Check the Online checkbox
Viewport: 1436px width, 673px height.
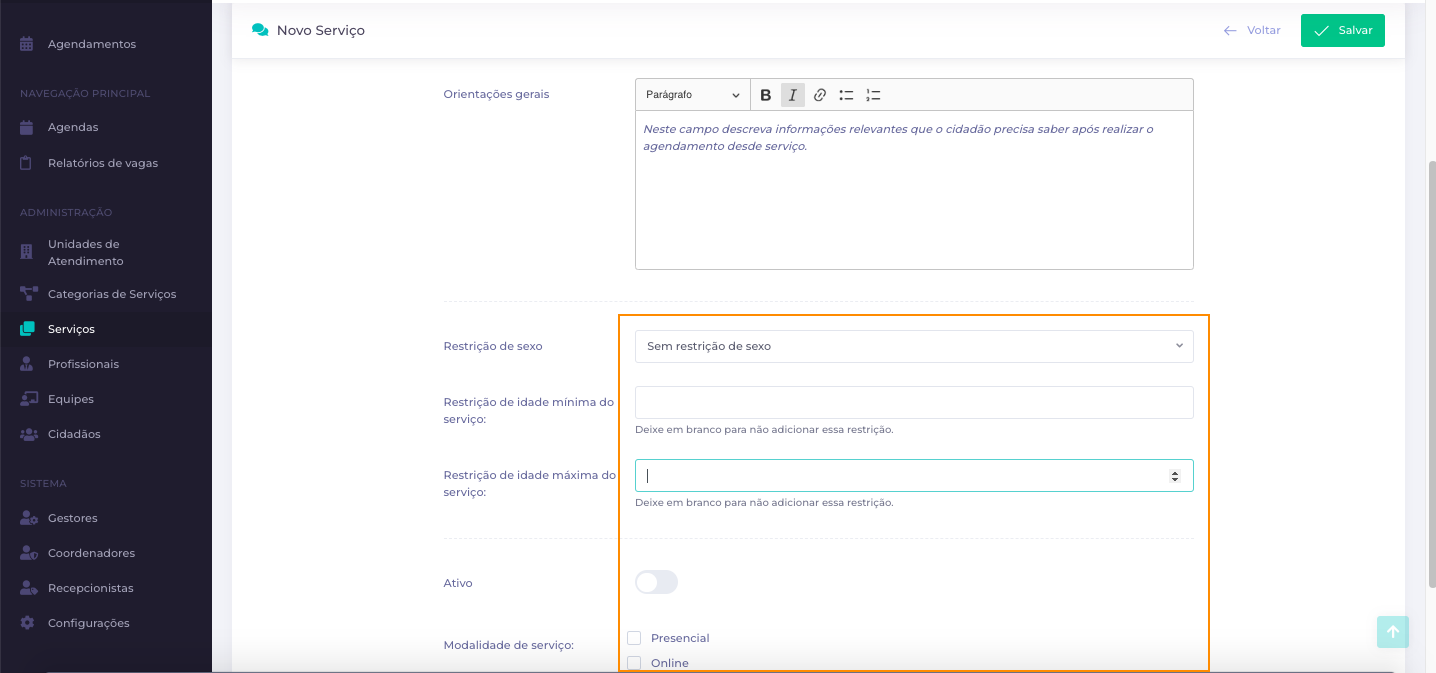point(634,663)
